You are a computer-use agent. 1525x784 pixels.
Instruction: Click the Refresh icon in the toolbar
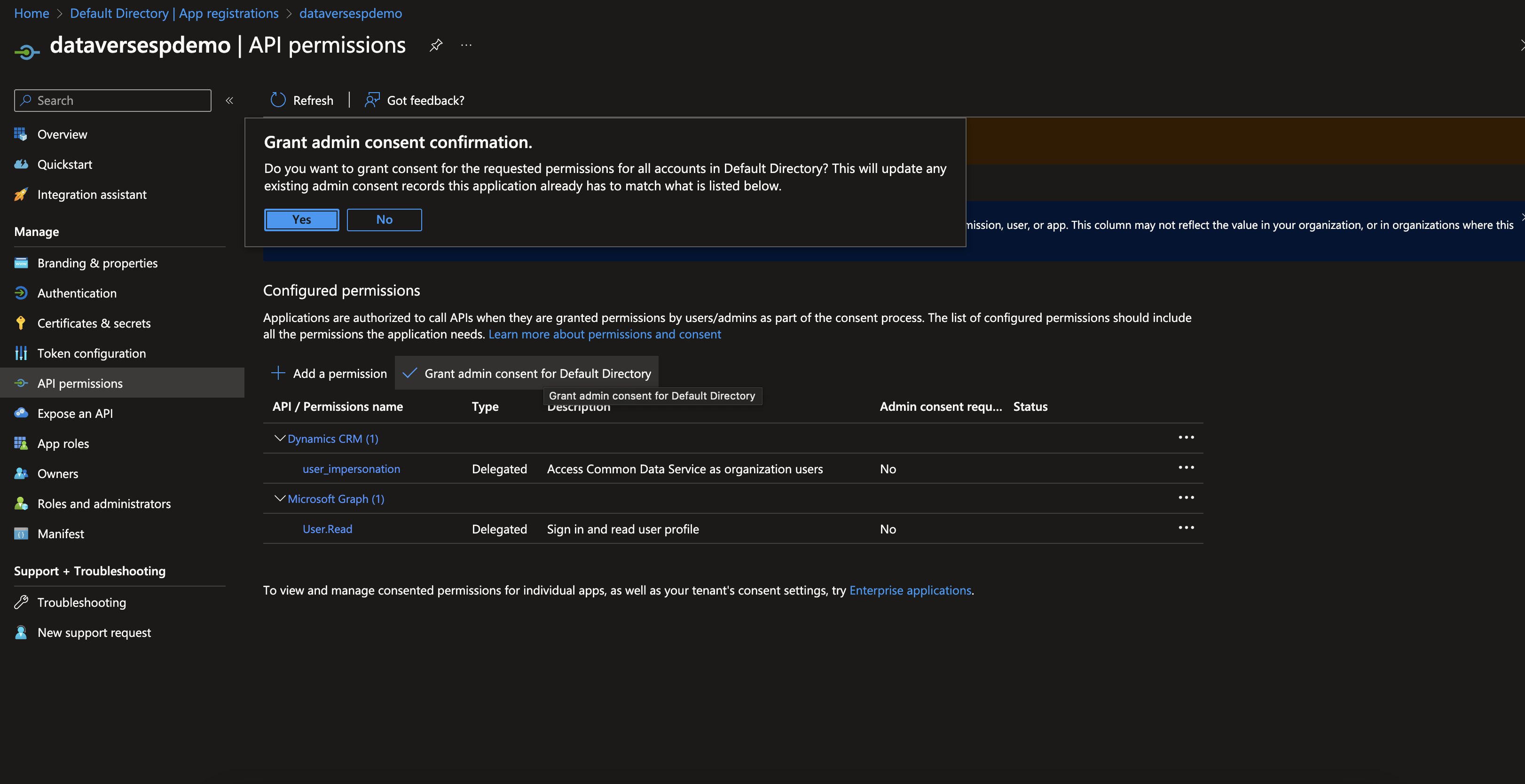278,100
